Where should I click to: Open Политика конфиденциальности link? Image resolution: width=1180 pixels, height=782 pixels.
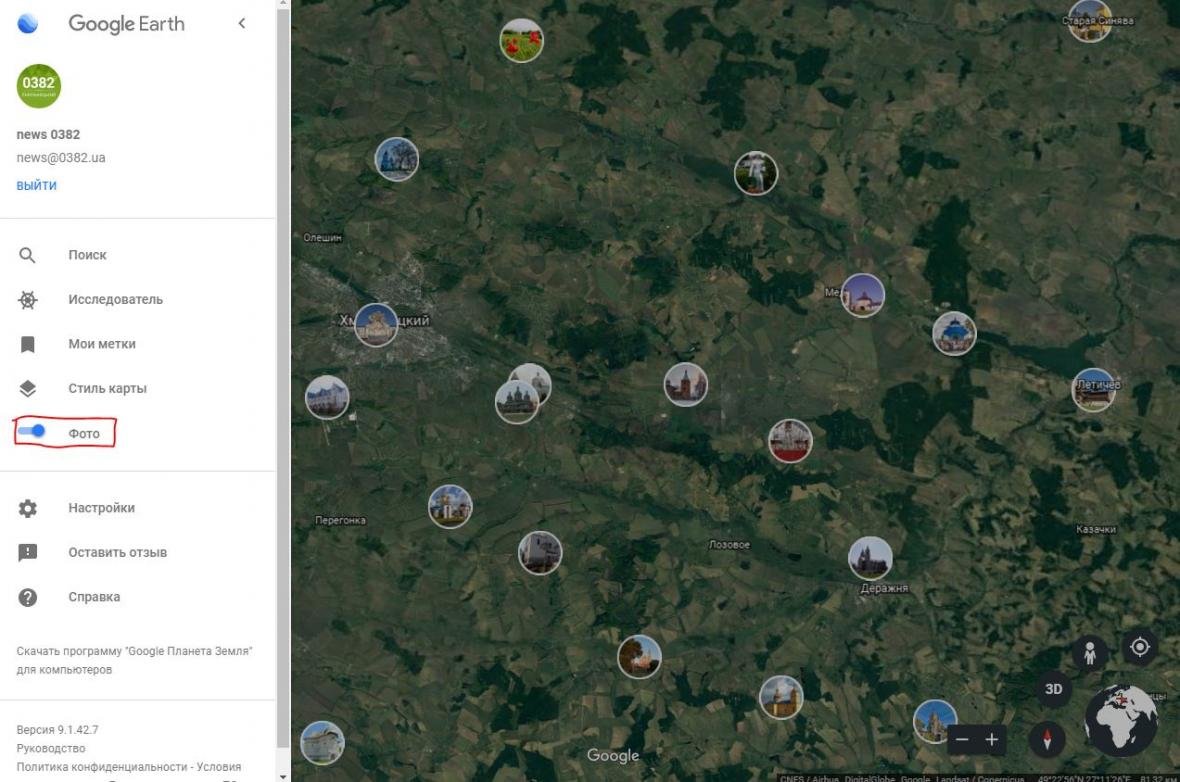coord(102,767)
